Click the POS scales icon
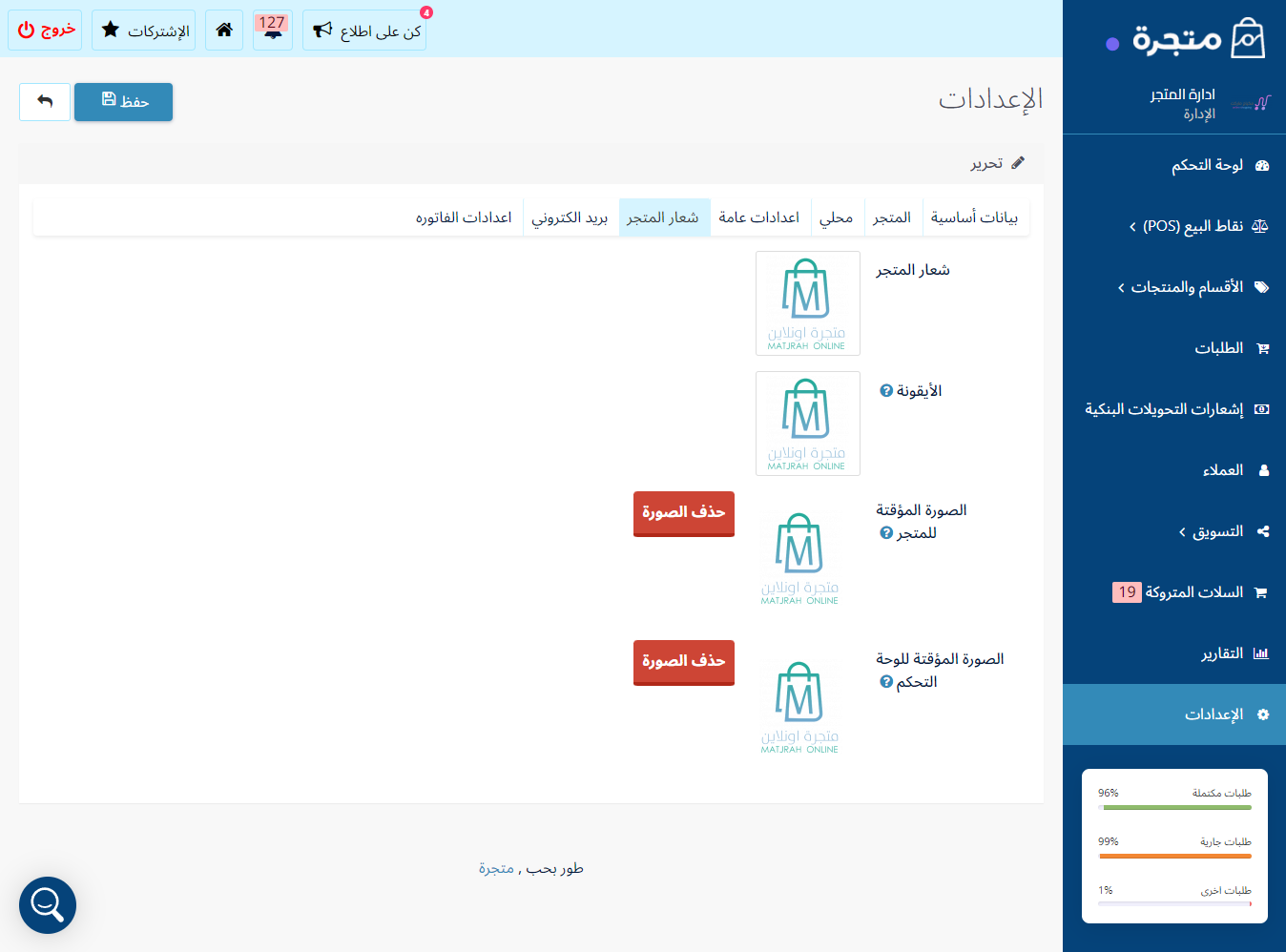This screenshot has height=952, width=1286. coord(1260,226)
